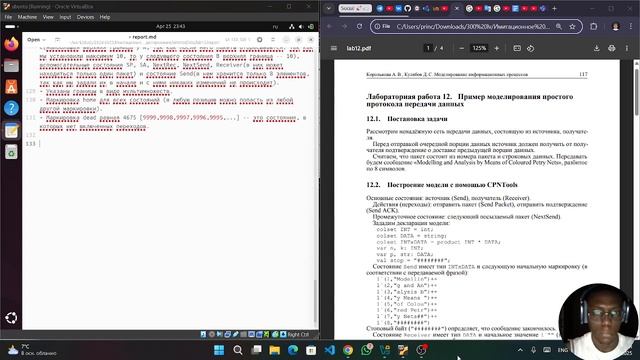
Task: Zoom out the PDF
Action: [x=462, y=48]
